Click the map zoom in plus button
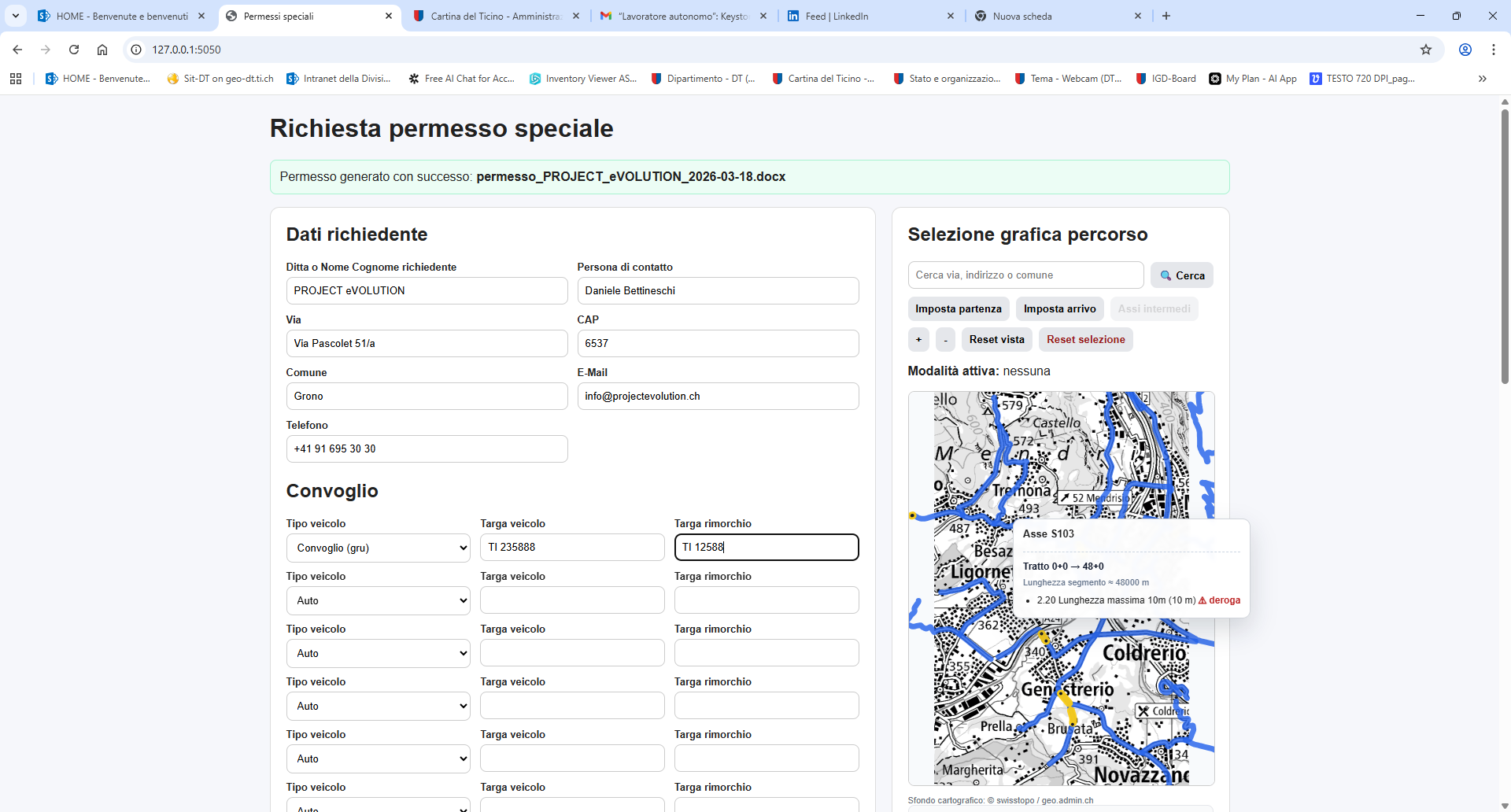 tap(918, 340)
